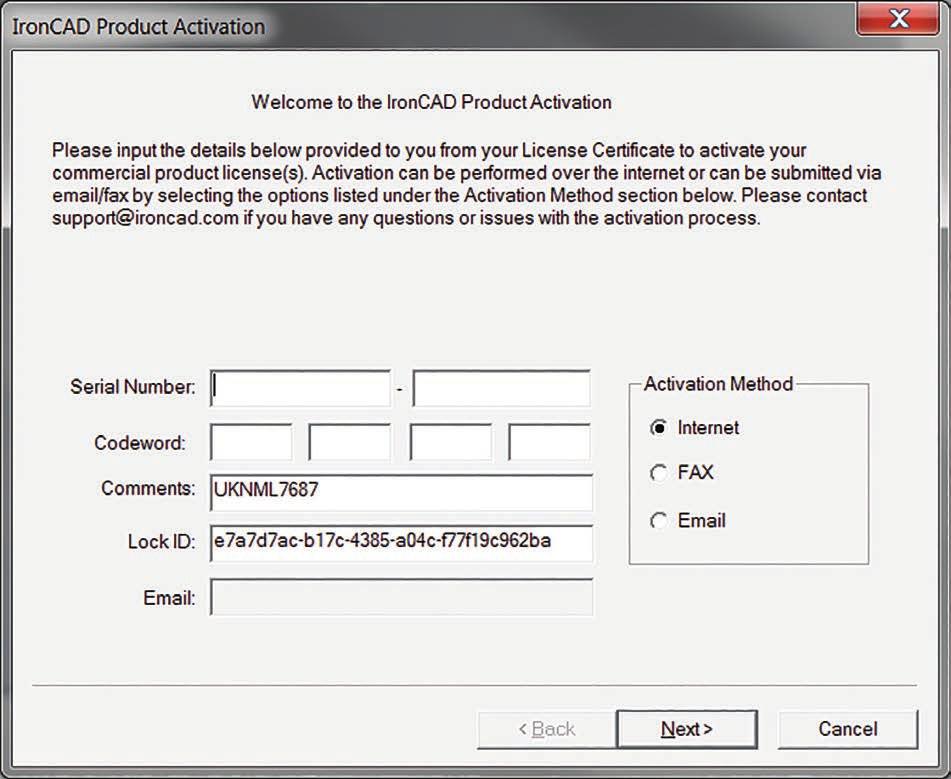
Task: Click the Serial Number label
Action: 133,387
